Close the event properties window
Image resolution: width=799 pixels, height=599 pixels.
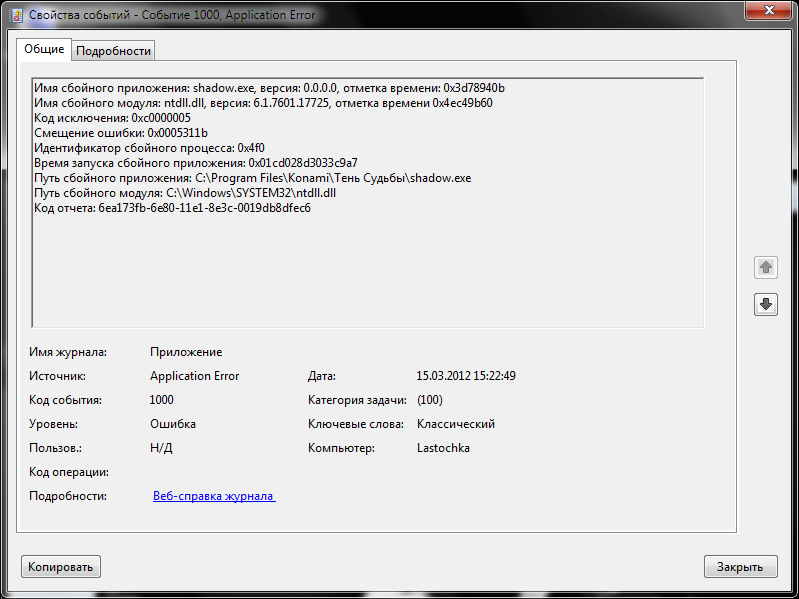pos(769,10)
